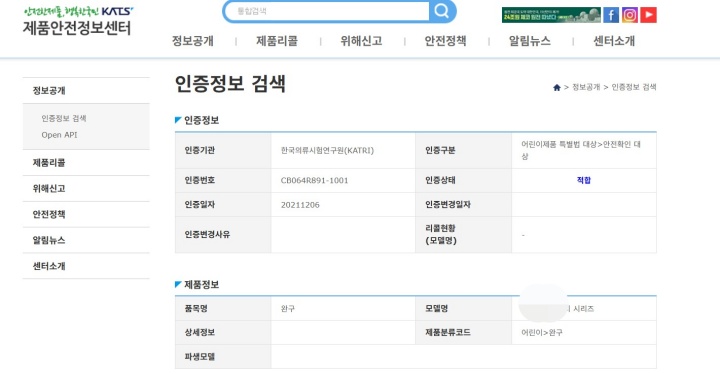Open the 안전정책 top menu
The width and height of the screenshot is (720, 374).
445,41
